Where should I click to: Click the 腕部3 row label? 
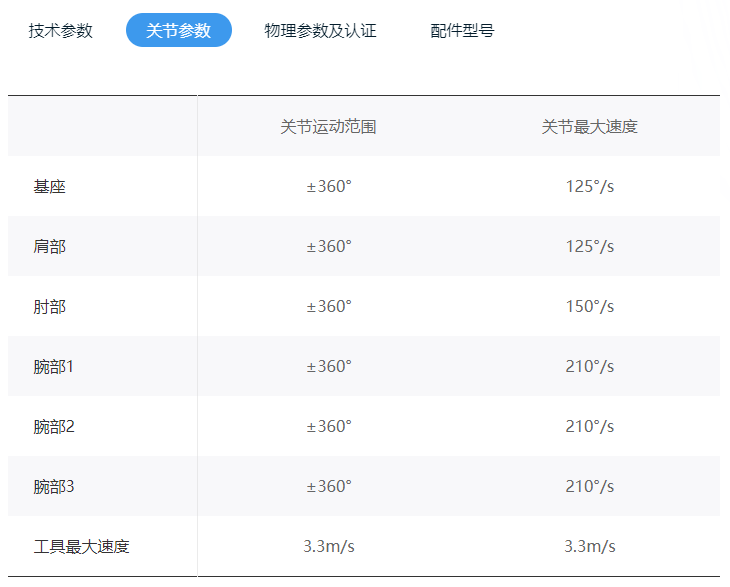point(54,487)
